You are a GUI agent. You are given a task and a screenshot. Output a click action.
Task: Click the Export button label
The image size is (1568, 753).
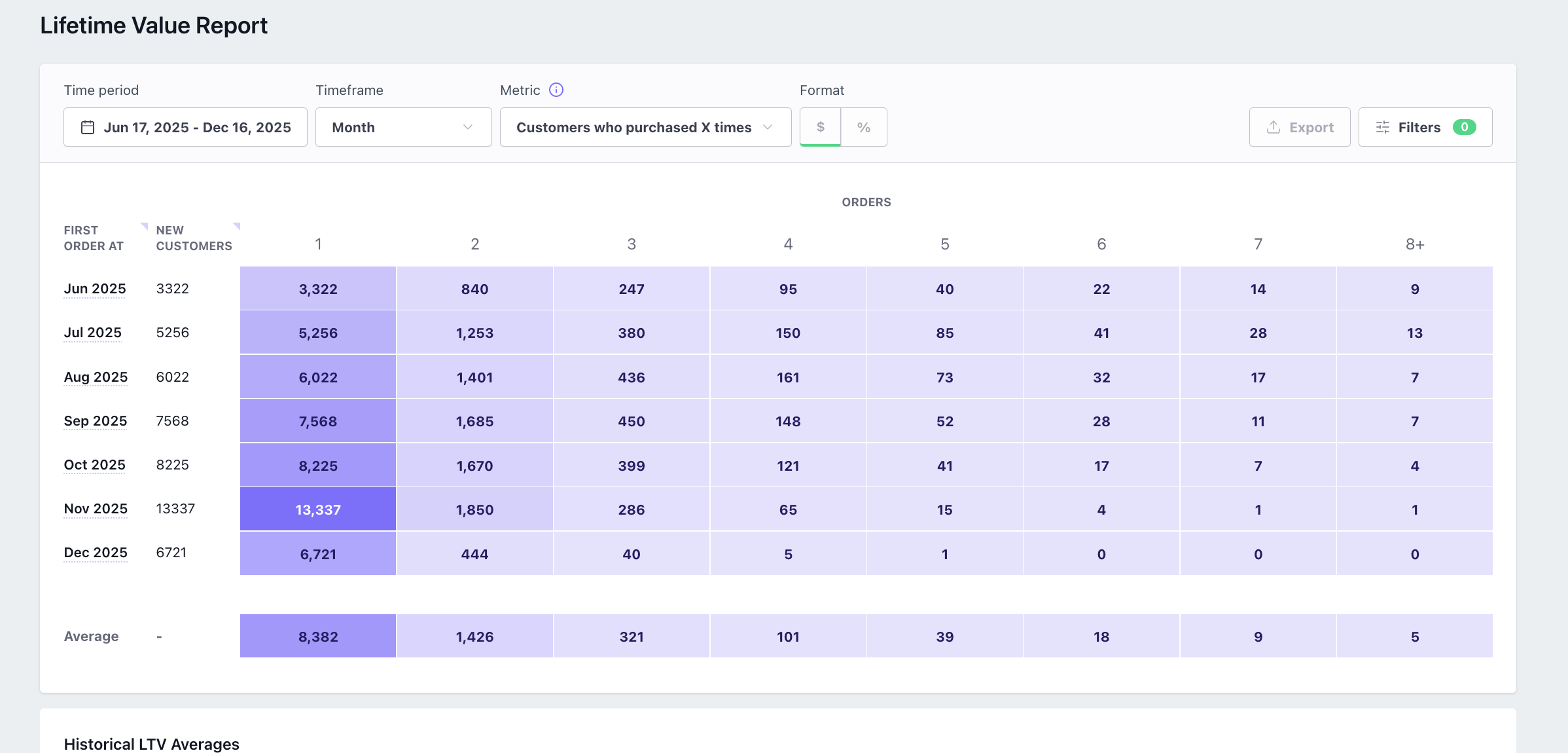coord(1311,127)
